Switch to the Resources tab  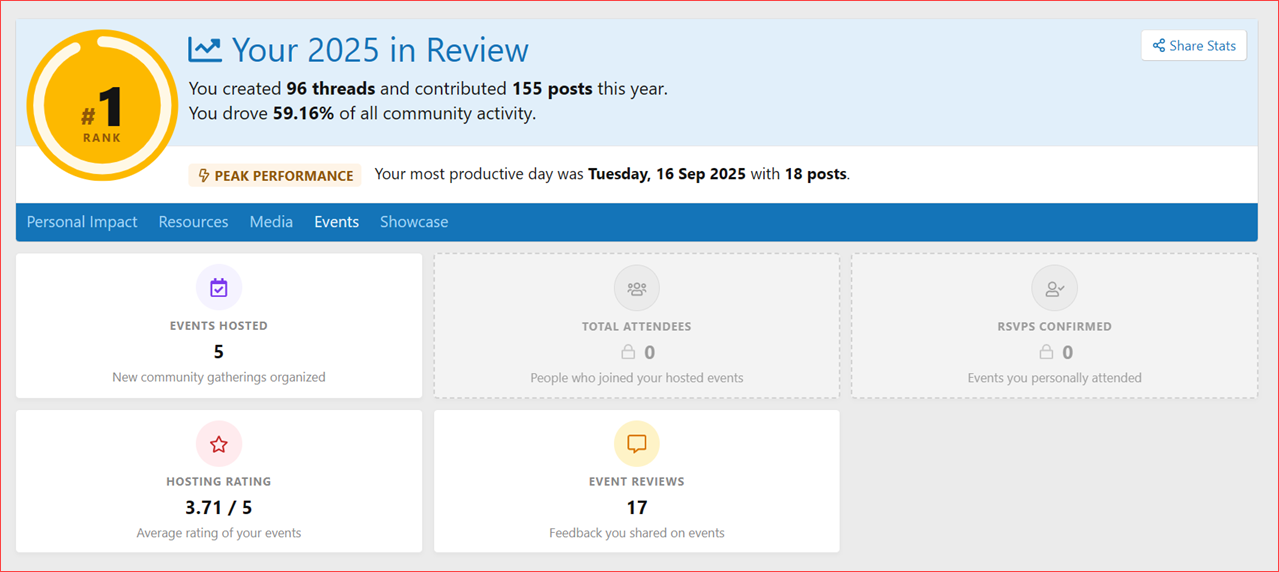pyautogui.click(x=193, y=222)
